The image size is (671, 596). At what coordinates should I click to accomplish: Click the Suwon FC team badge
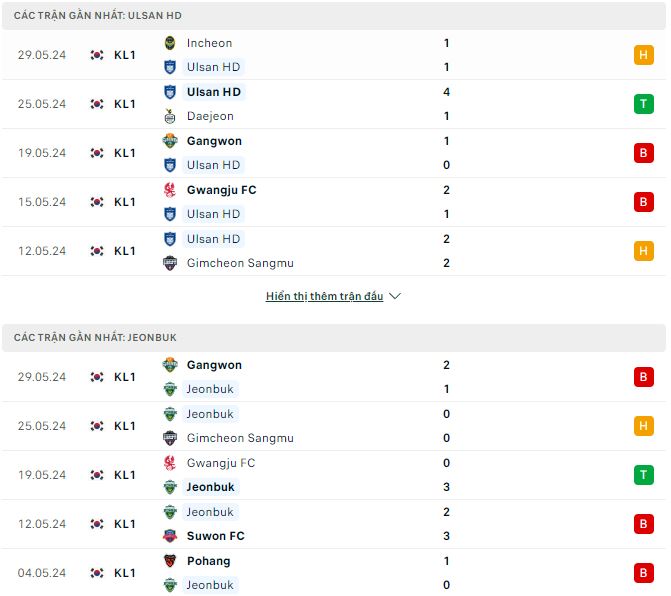coord(170,536)
